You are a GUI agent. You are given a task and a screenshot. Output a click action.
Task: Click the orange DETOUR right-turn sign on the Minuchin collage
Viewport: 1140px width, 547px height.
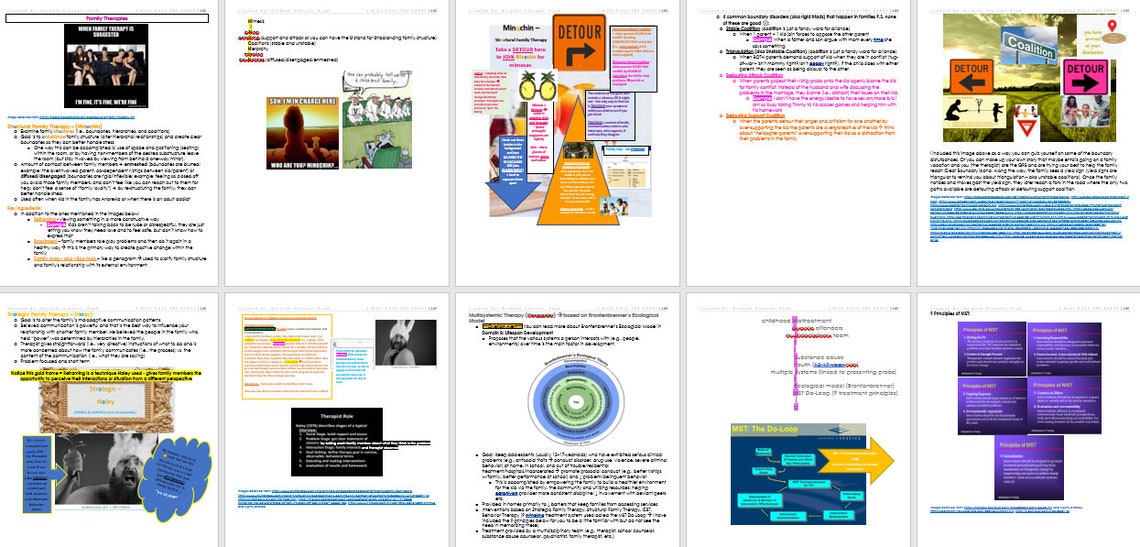pyautogui.click(x=579, y=43)
